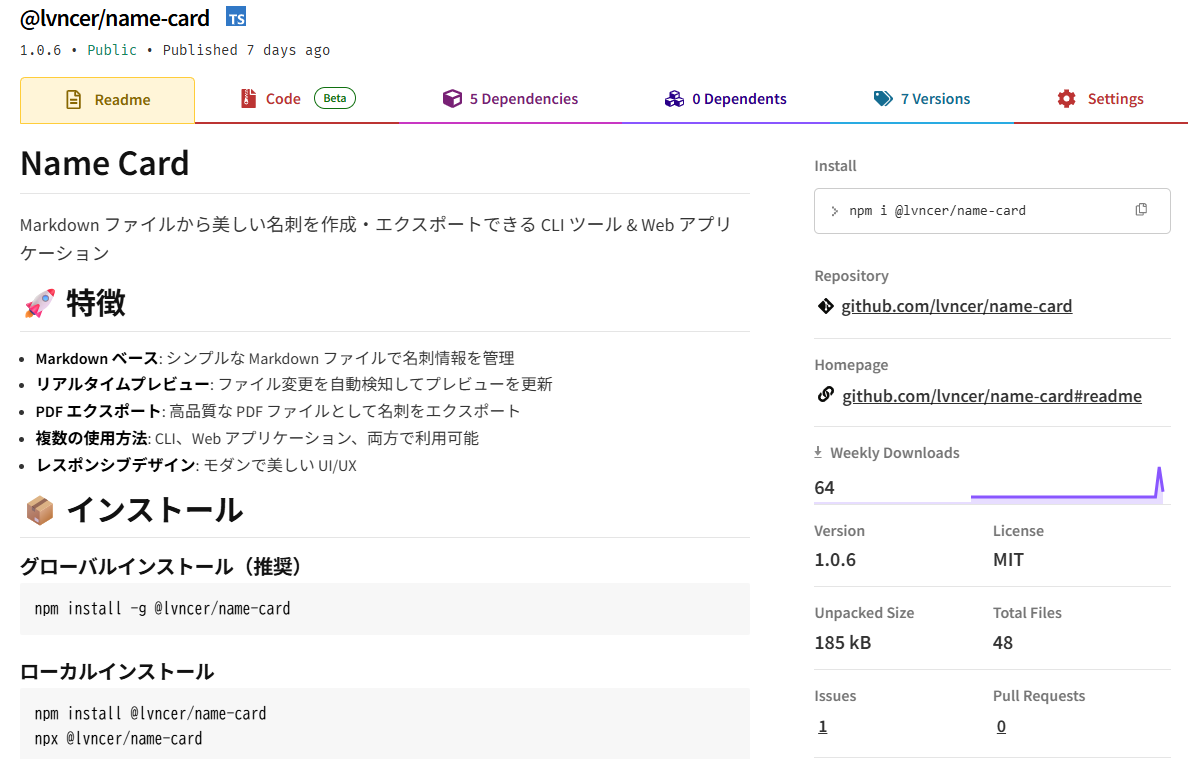Click the Name Card readme heading
This screenshot has width=1200, height=759.
pos(105,163)
